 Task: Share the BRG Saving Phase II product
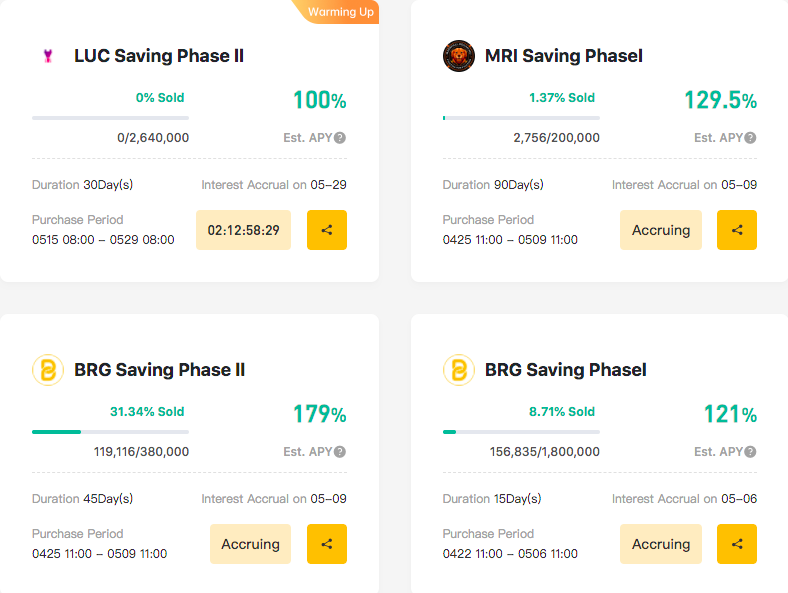327,544
